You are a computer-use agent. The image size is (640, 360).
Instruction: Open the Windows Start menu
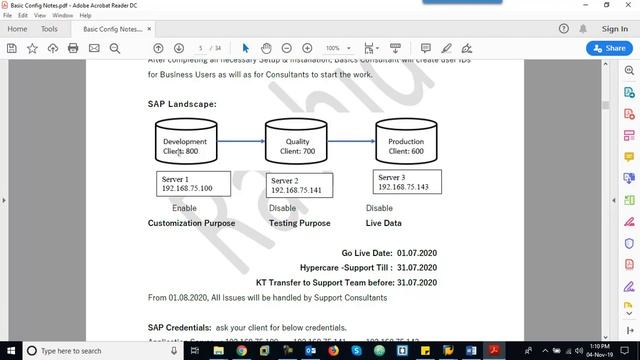11,351
